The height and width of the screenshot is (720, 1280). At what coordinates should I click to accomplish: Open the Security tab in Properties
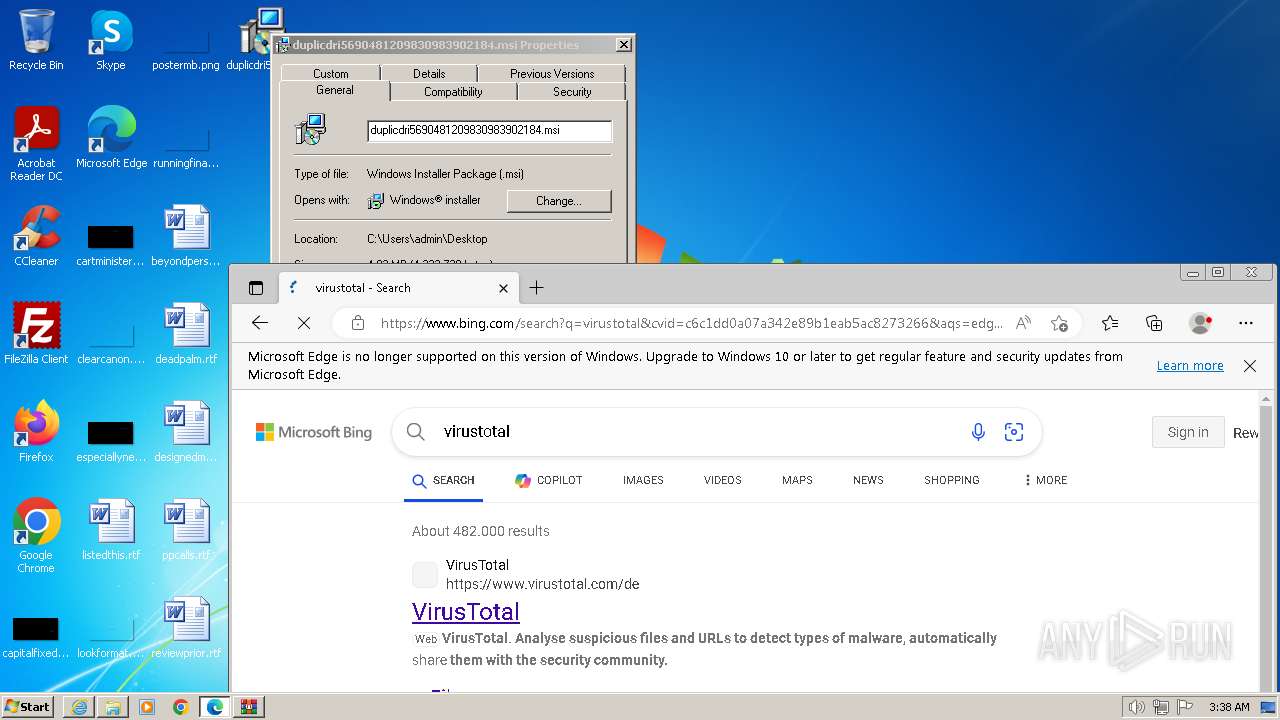point(572,91)
